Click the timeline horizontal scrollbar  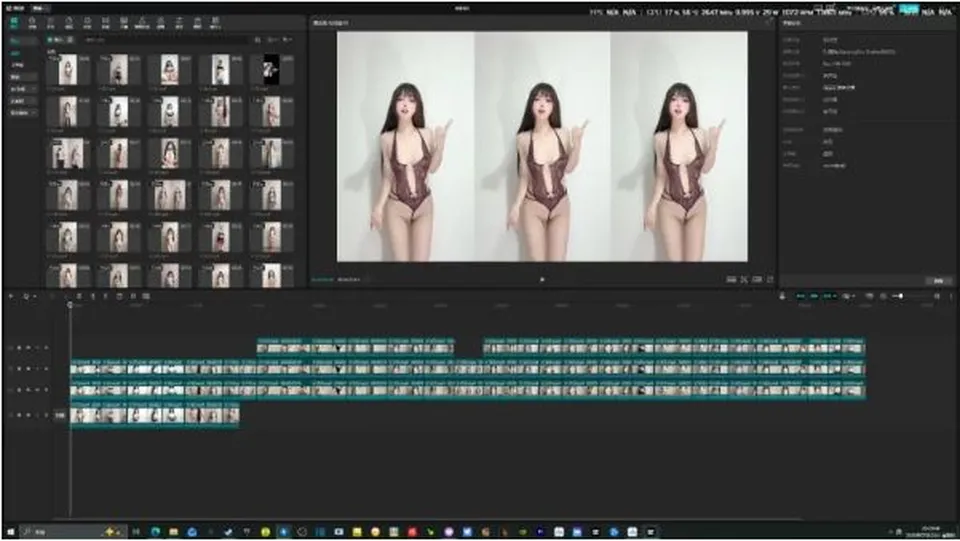click(429, 519)
